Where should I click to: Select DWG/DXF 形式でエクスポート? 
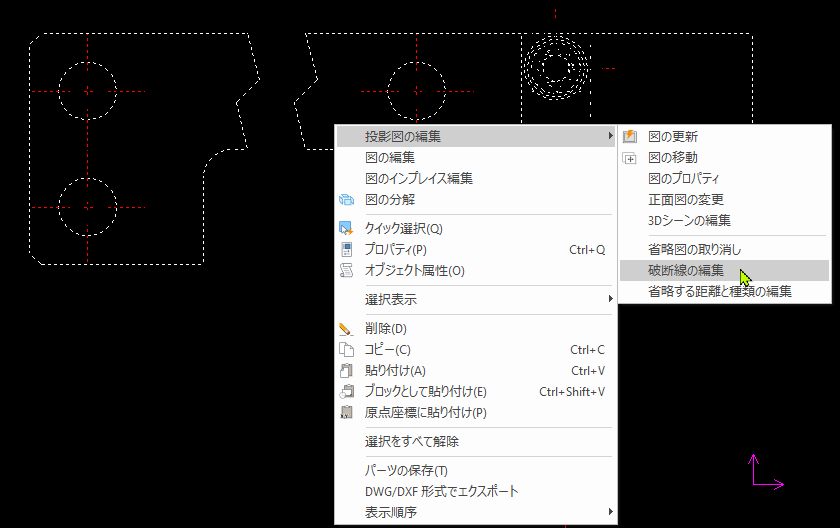point(476,491)
